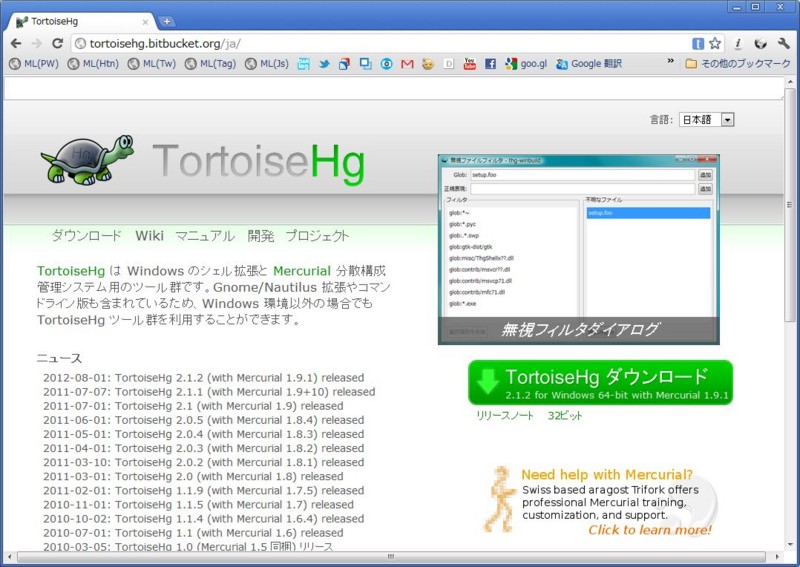Go back with the browser back arrow
This screenshot has width=800, height=567.
click(16, 43)
